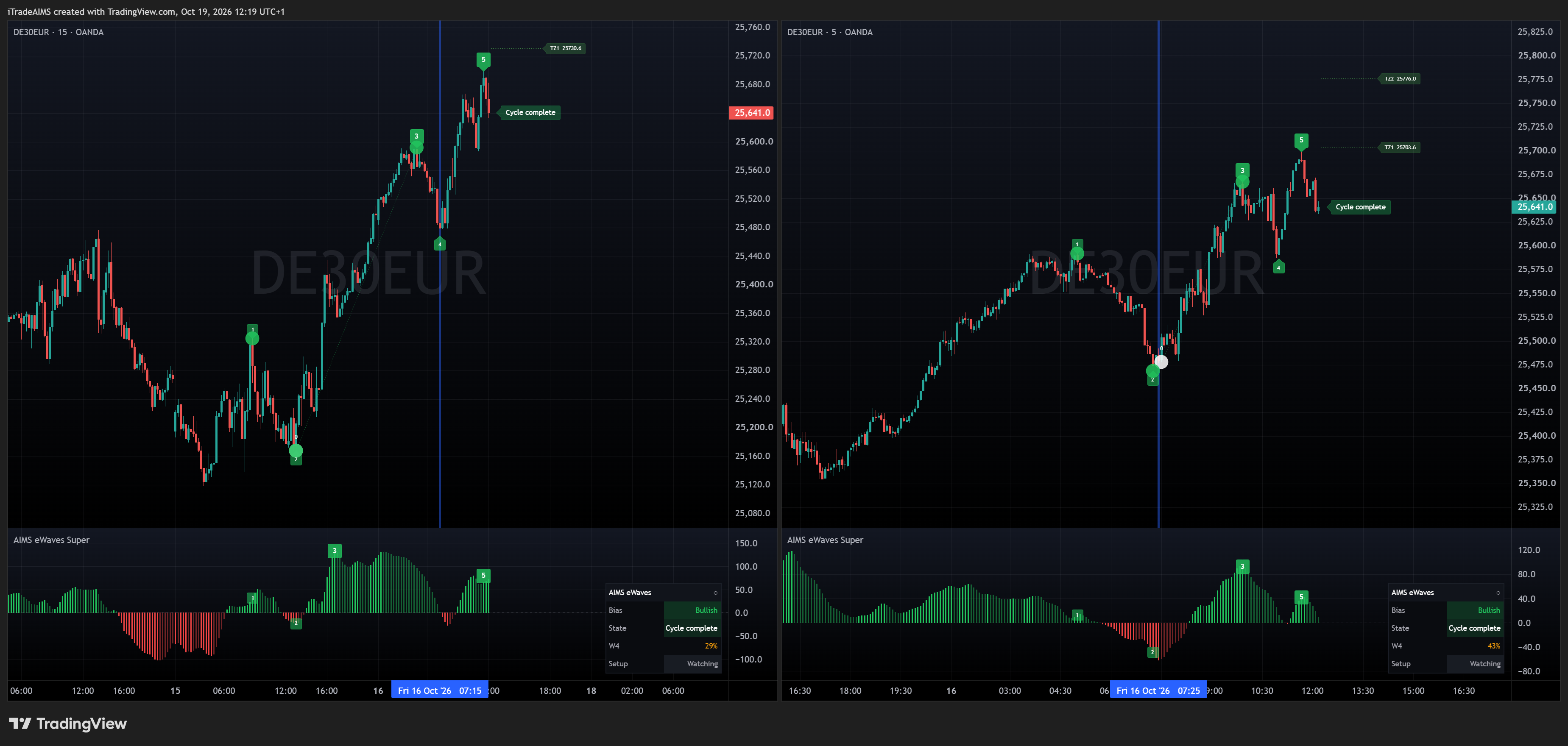Select wave 4 marker on the 15-minute price chart
Screen dimensions: 1568x746
point(439,244)
